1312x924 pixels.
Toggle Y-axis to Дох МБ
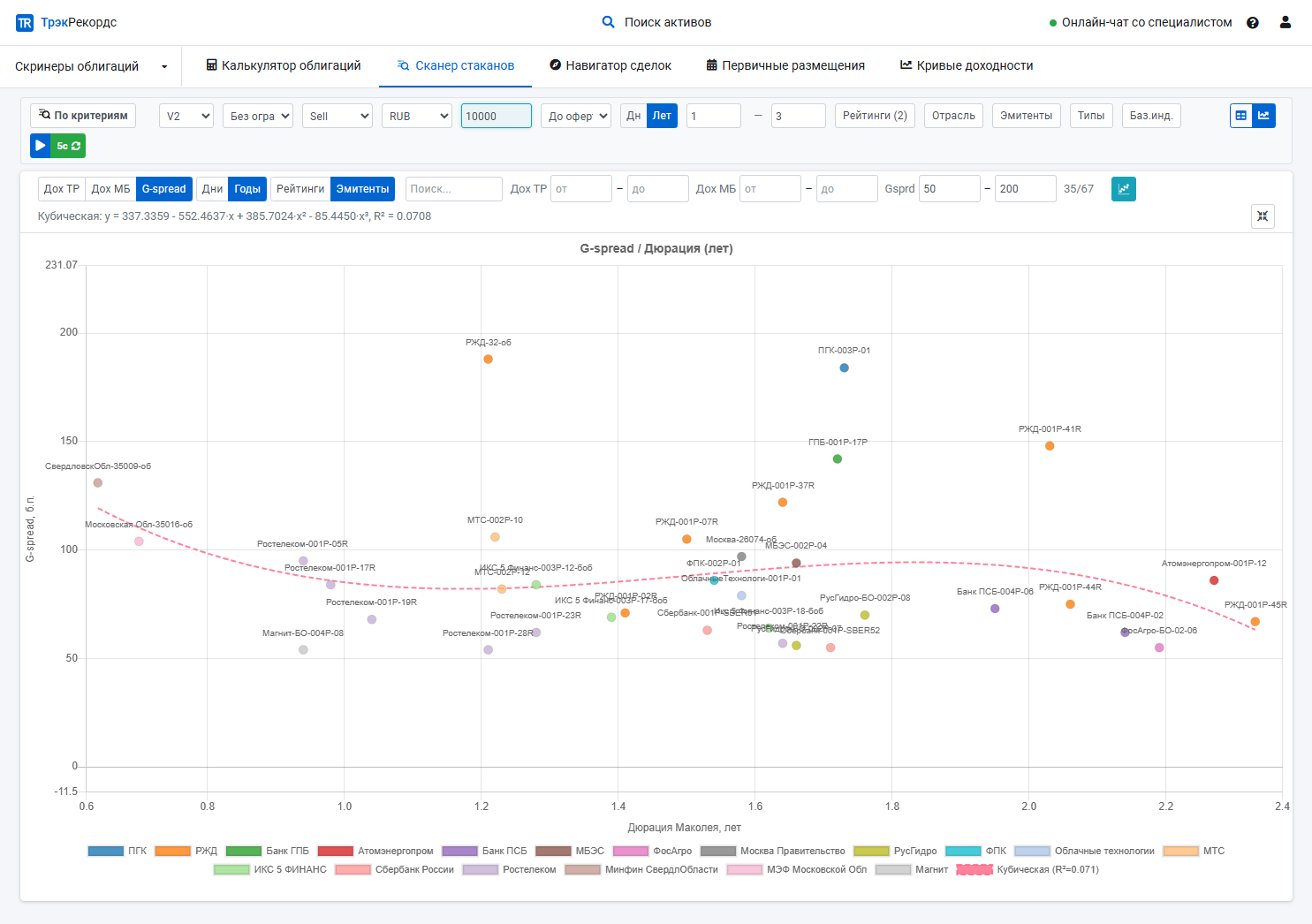pos(110,189)
